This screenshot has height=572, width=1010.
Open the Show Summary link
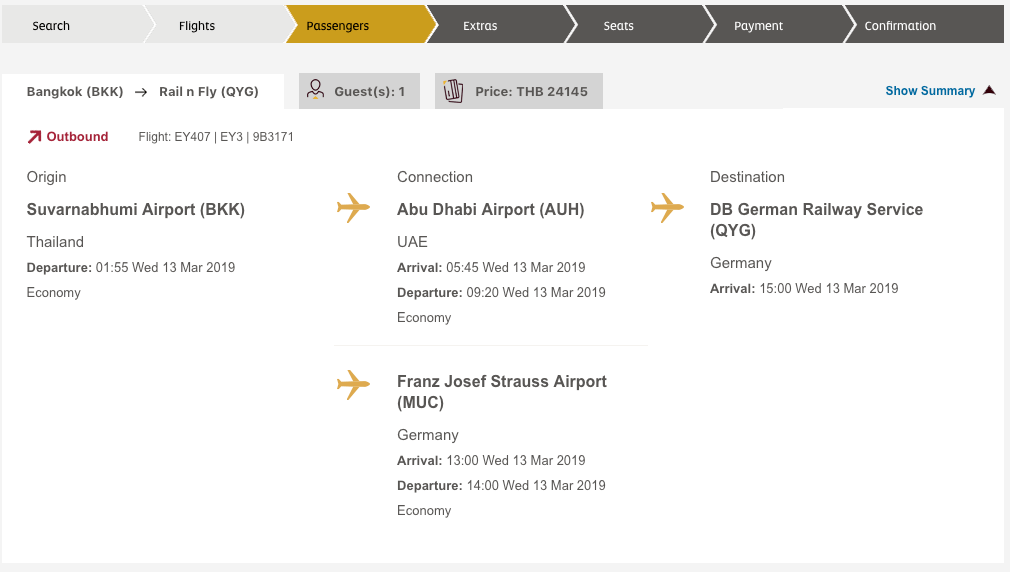pyautogui.click(x=930, y=91)
